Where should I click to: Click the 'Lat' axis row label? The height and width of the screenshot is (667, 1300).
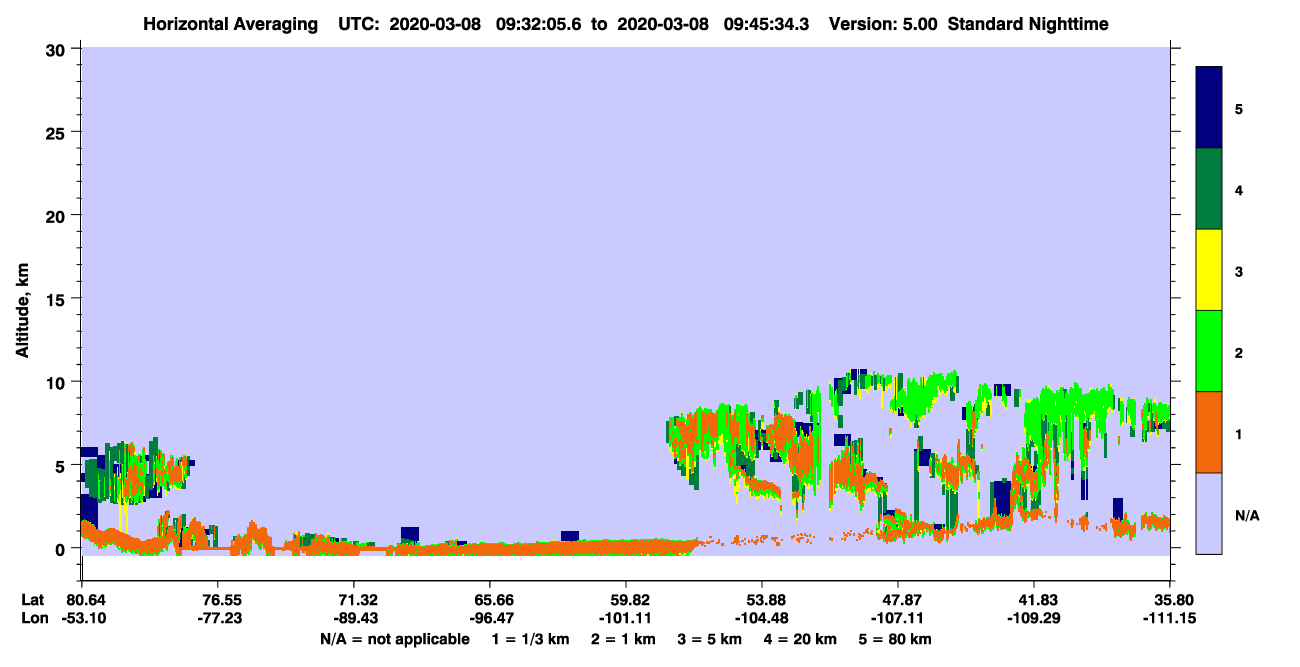pos(32,600)
